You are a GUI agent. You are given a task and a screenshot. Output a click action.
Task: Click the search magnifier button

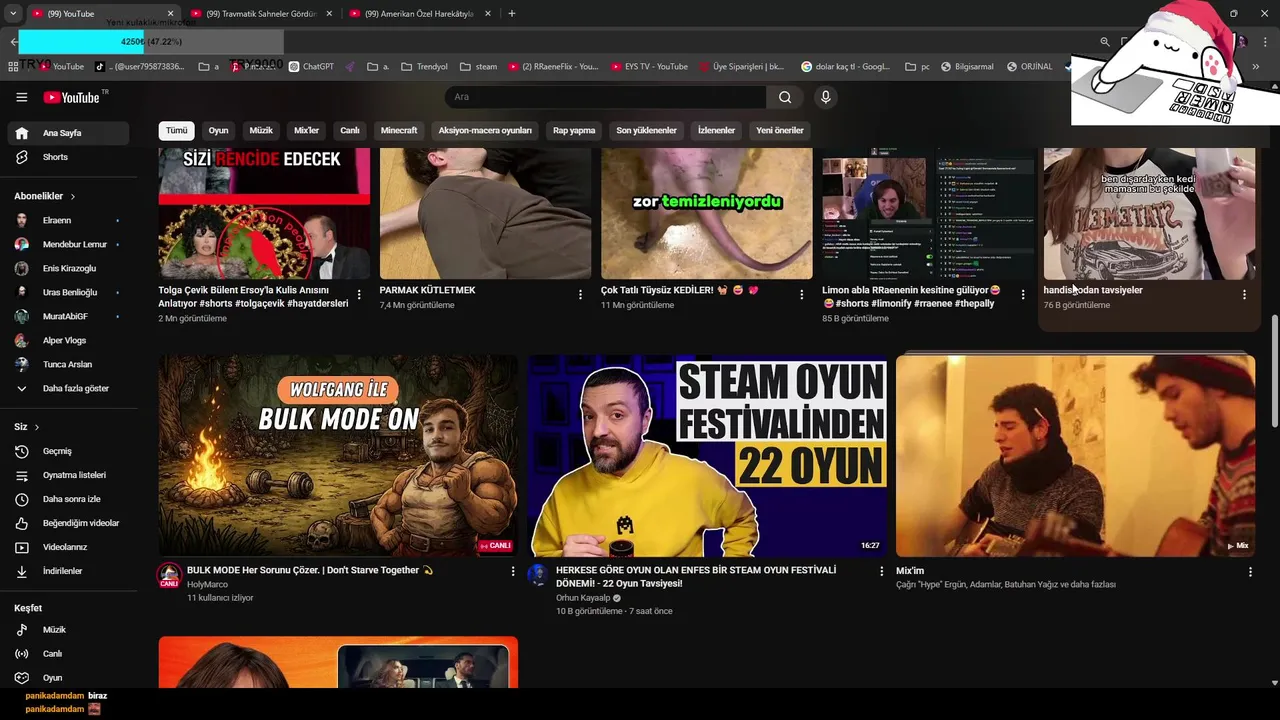click(785, 97)
